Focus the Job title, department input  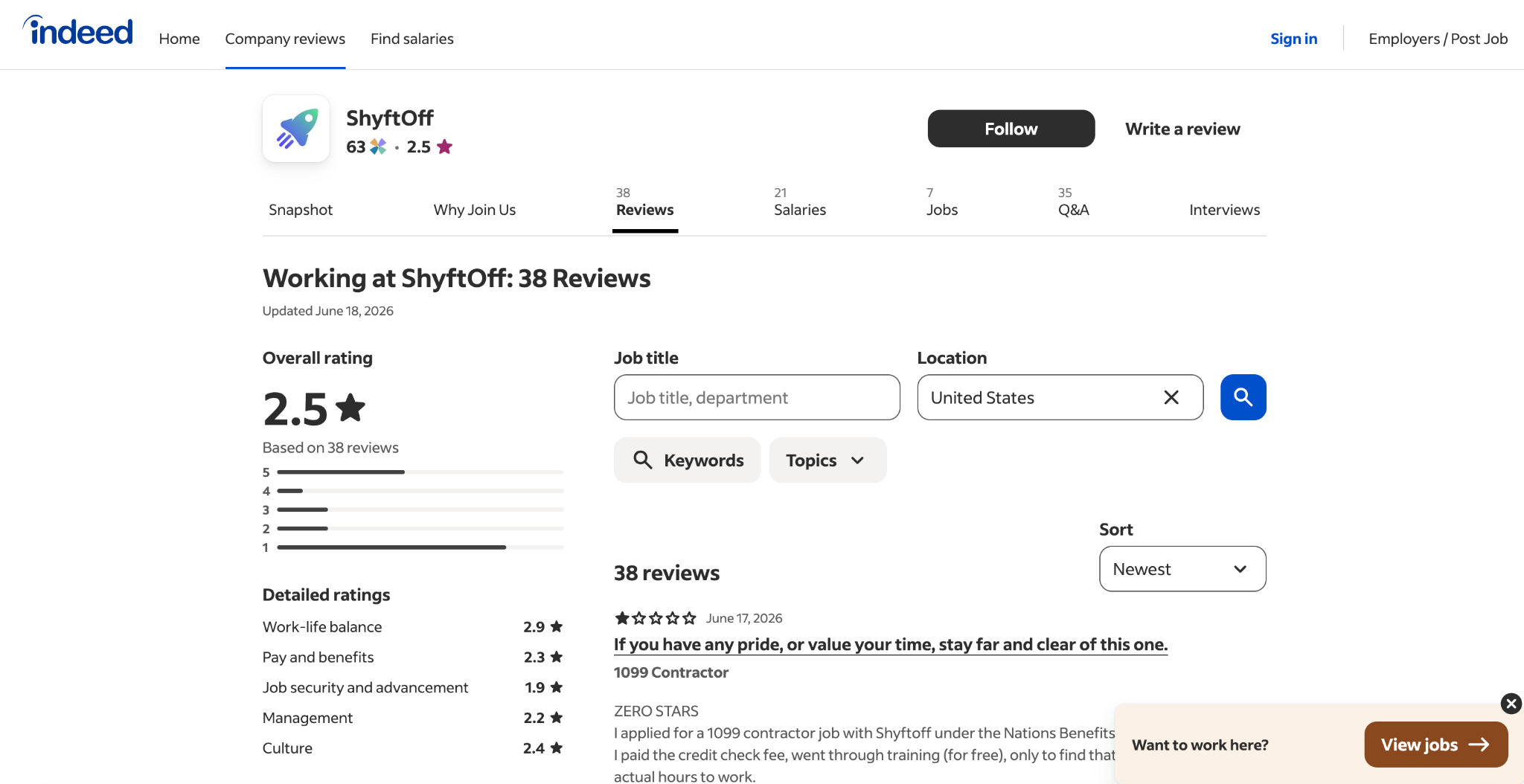coord(757,397)
